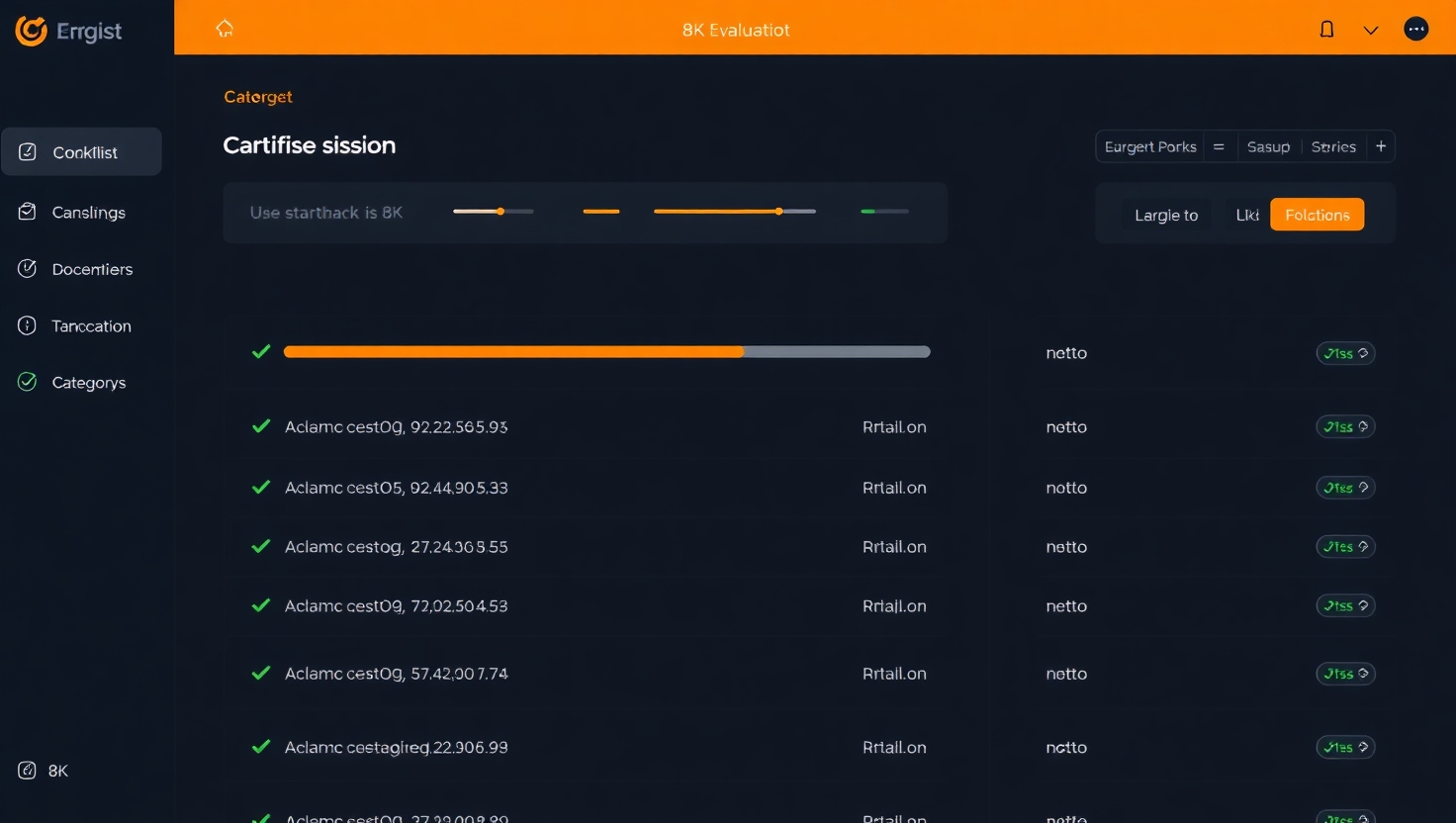Click the Canslings sidebar icon
Image resolution: width=1456 pixels, height=823 pixels.
pos(28,212)
